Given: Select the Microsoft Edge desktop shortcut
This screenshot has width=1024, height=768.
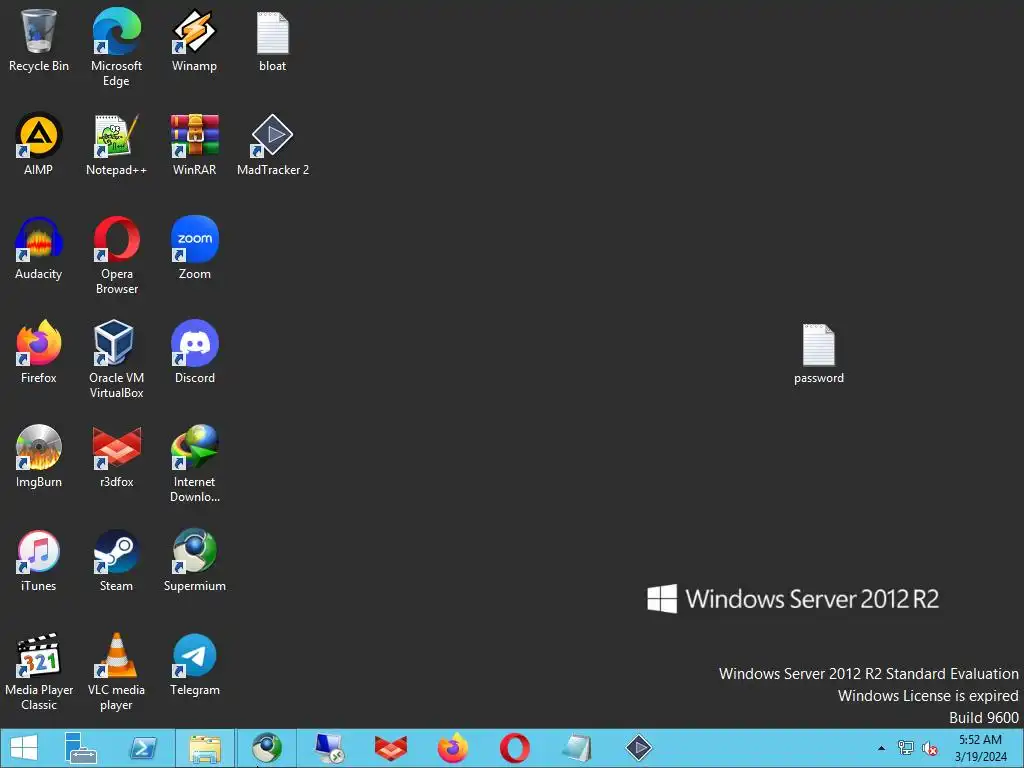Looking at the screenshot, I should pos(116,48).
